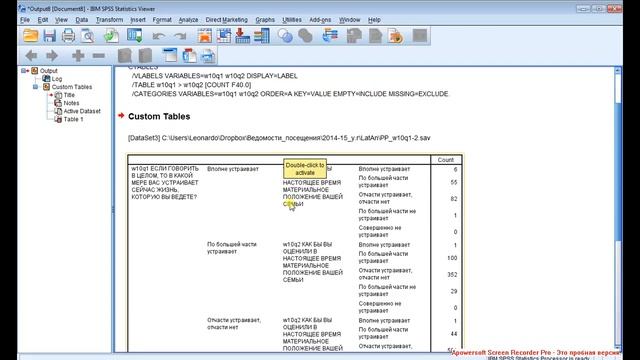Image resolution: width=640 pixels, height=360 pixels.
Task: Click the /TABLE w10q1 > w10q2 syntax line
Action: click(191, 85)
